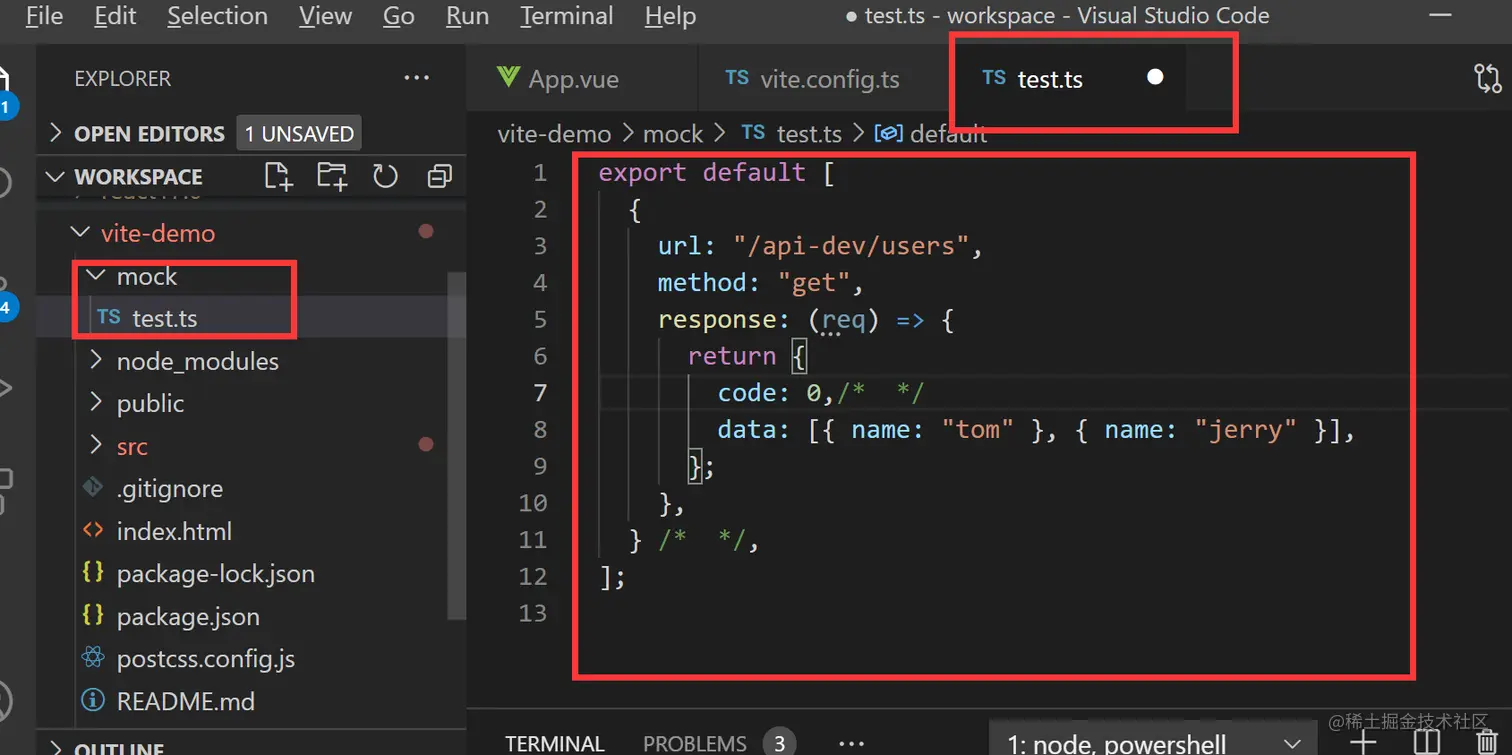Screen dimensions: 1512x755
Task: Add a new terminal with the plus icon
Action: 1362,741
